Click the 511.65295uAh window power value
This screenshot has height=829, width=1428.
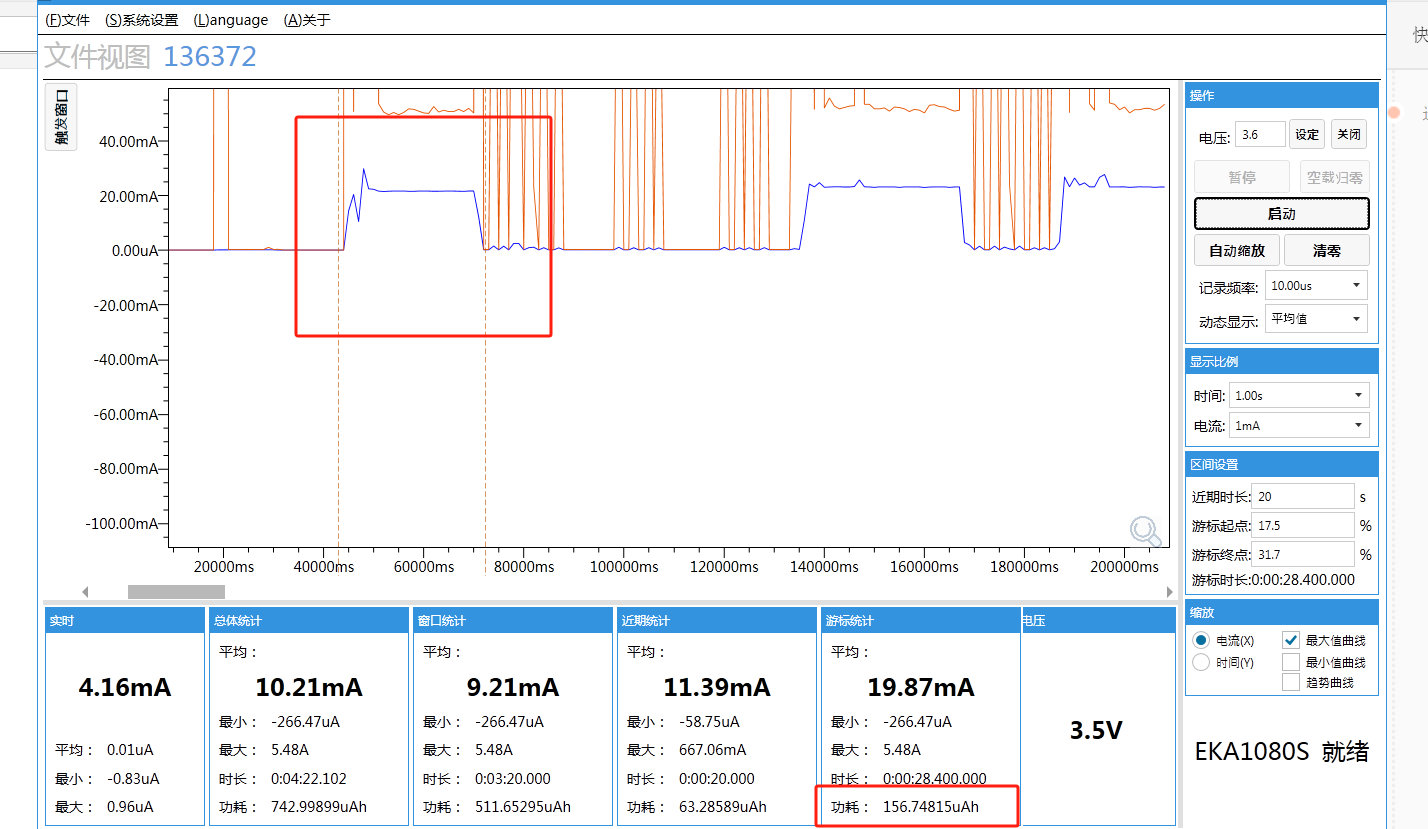pos(523,807)
